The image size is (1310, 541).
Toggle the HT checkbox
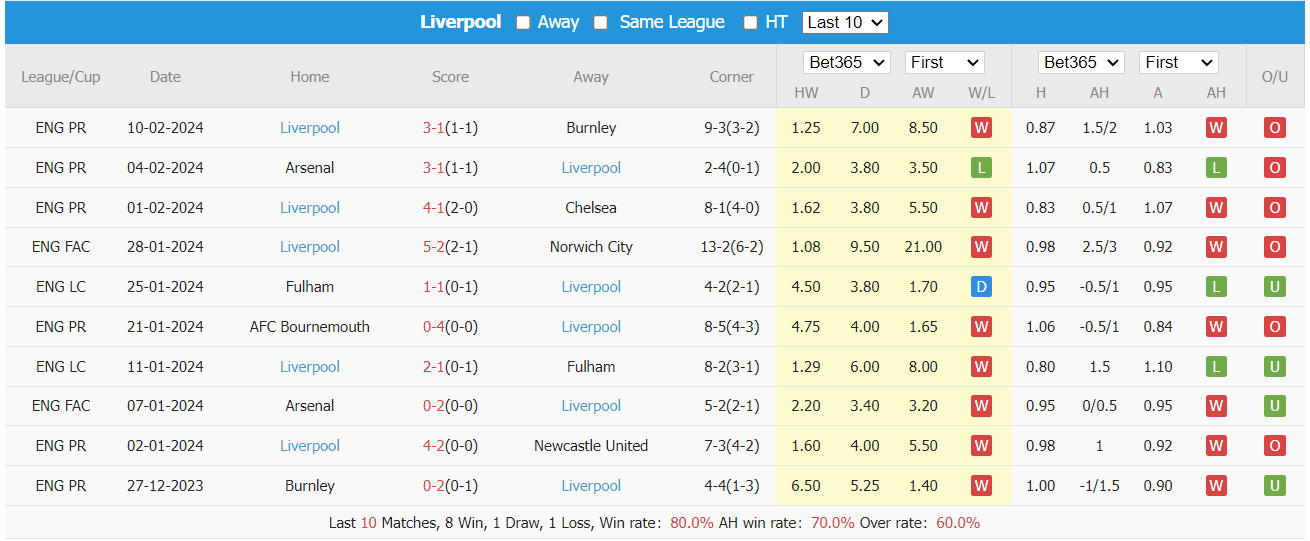click(x=750, y=23)
